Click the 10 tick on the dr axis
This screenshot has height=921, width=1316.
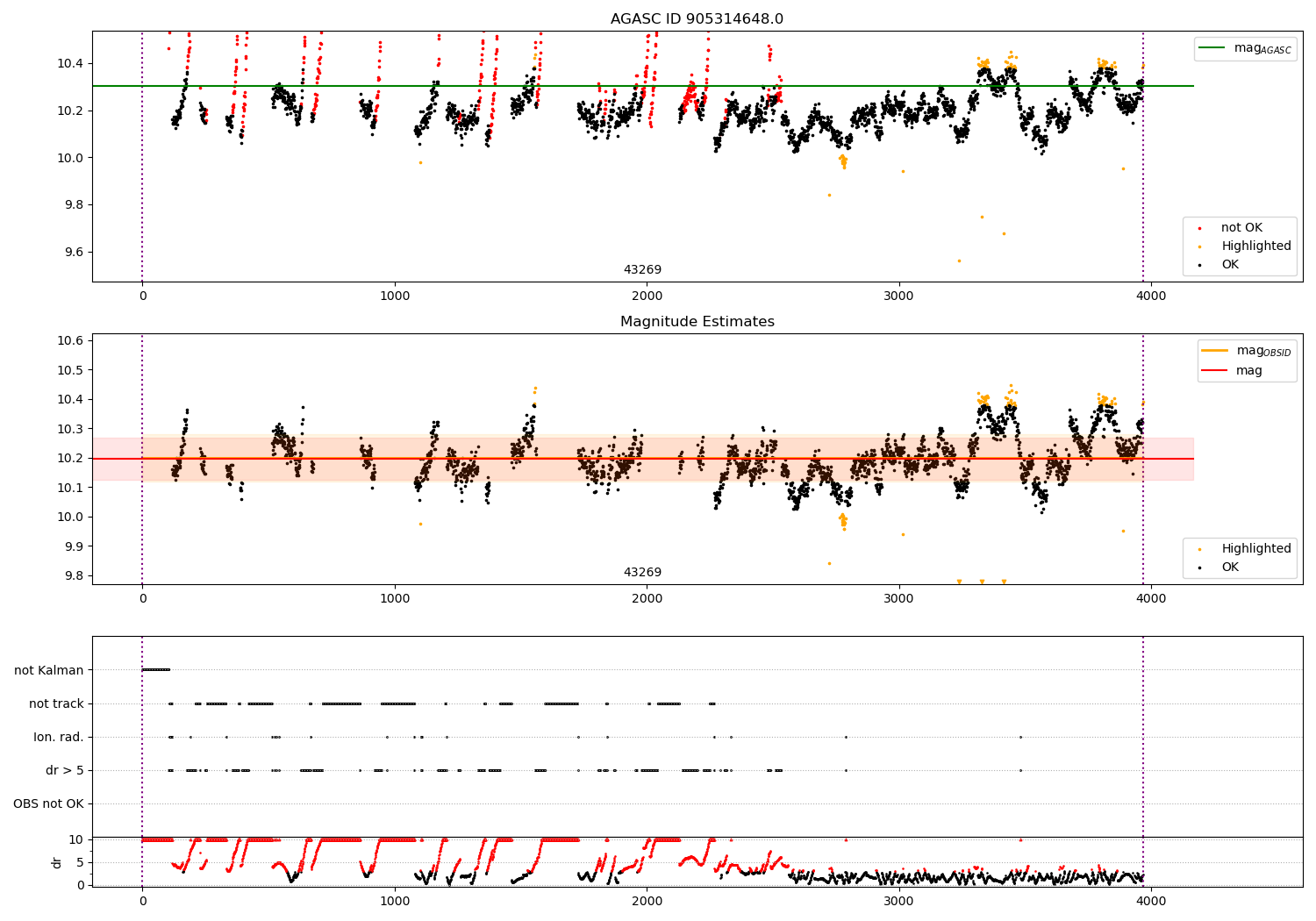tap(76, 839)
